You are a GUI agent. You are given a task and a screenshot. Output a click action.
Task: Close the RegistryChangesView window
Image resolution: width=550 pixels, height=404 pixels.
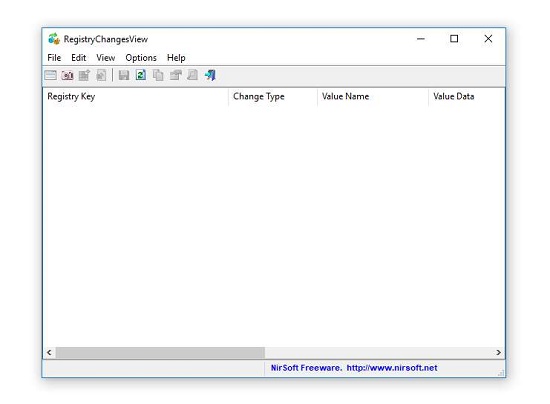488,39
